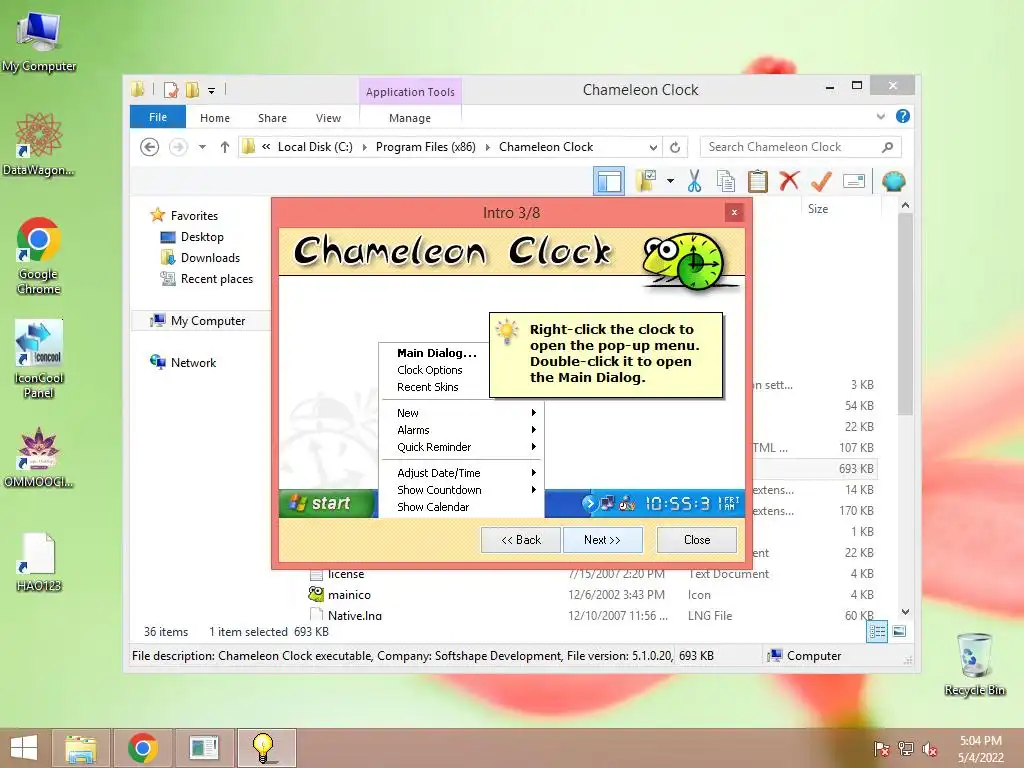1024x768 pixels.
Task: Click the Rename toolbar icon
Action: coord(854,181)
